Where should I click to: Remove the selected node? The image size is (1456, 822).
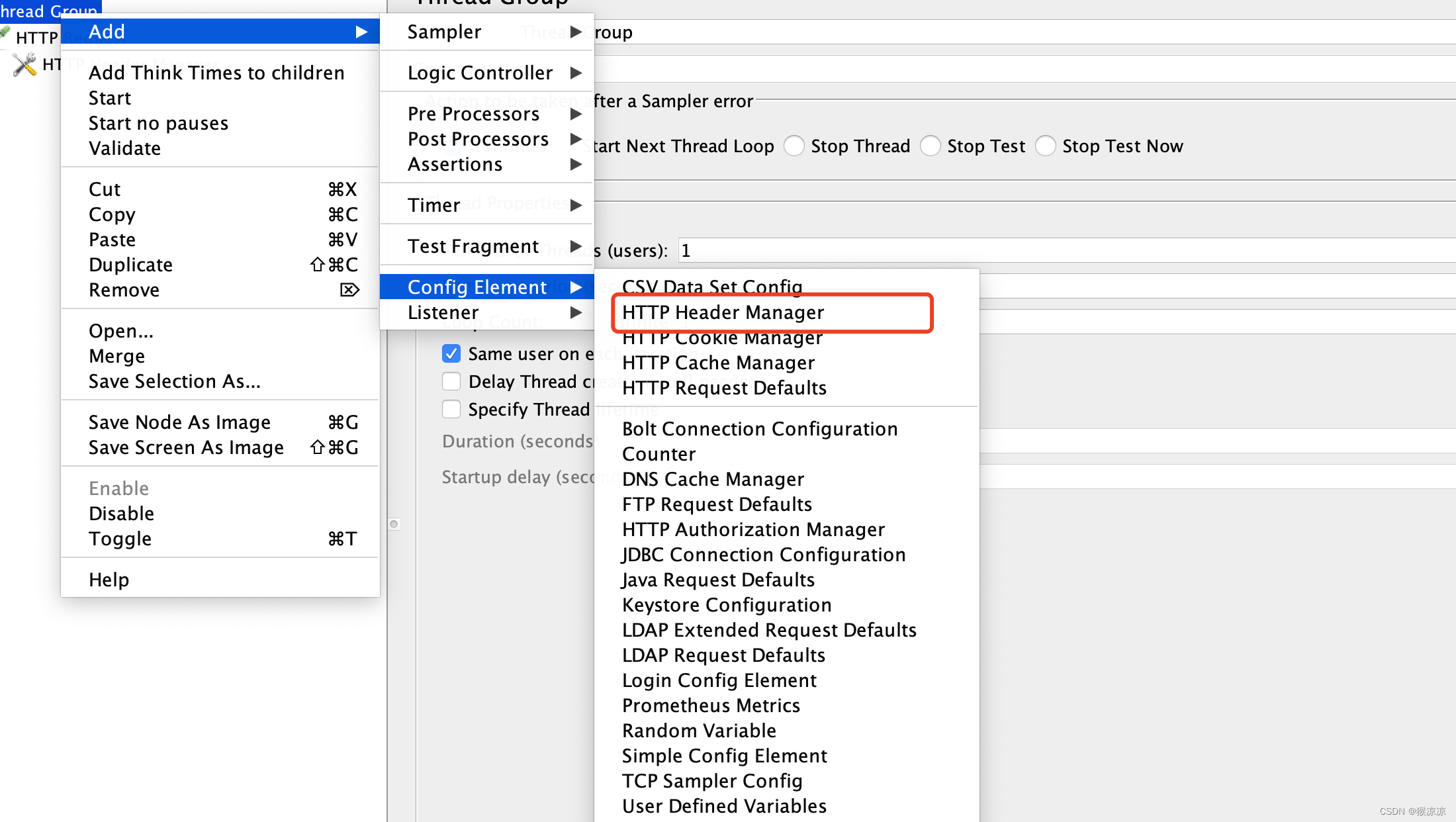point(220,290)
